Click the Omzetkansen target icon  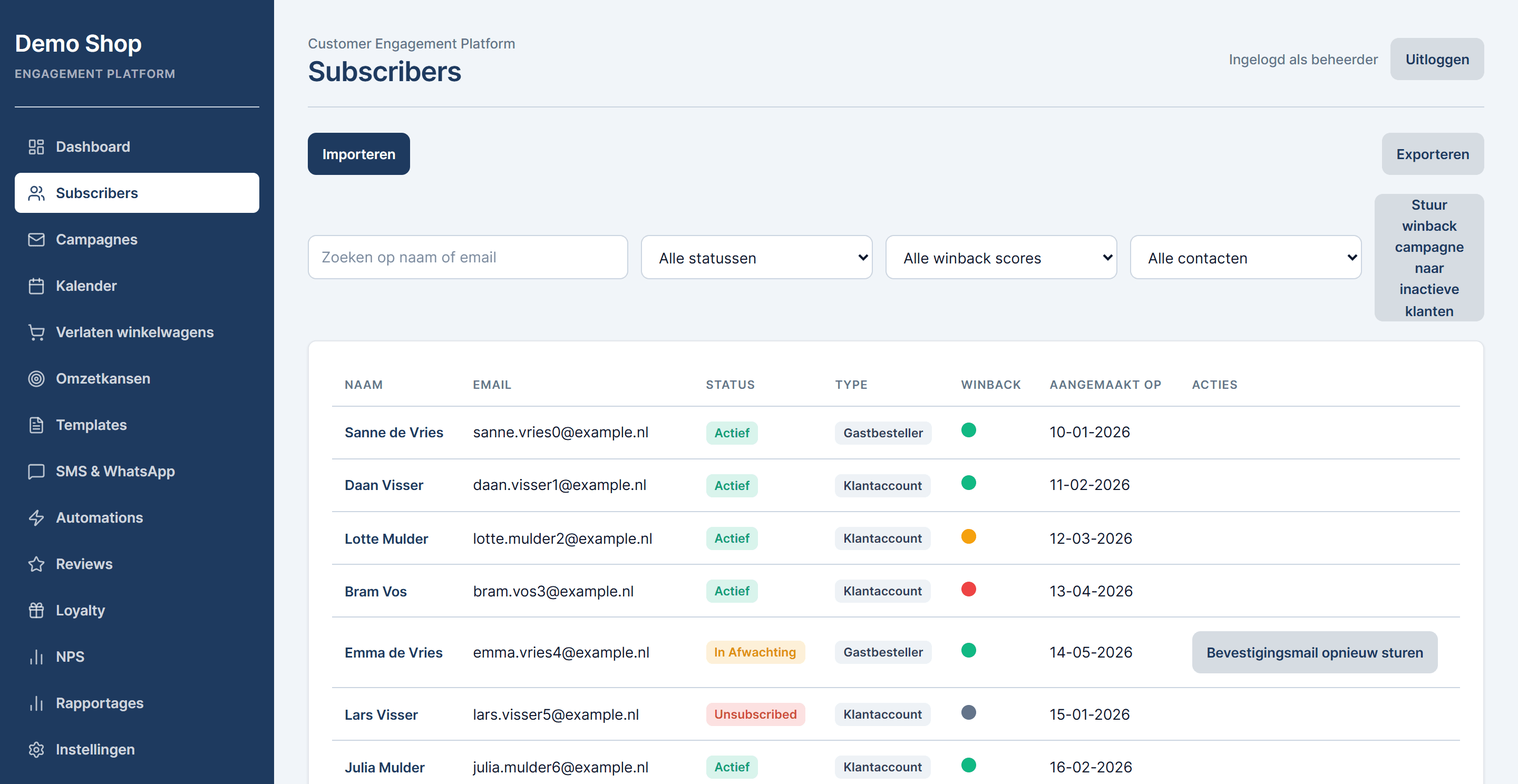[x=36, y=379]
